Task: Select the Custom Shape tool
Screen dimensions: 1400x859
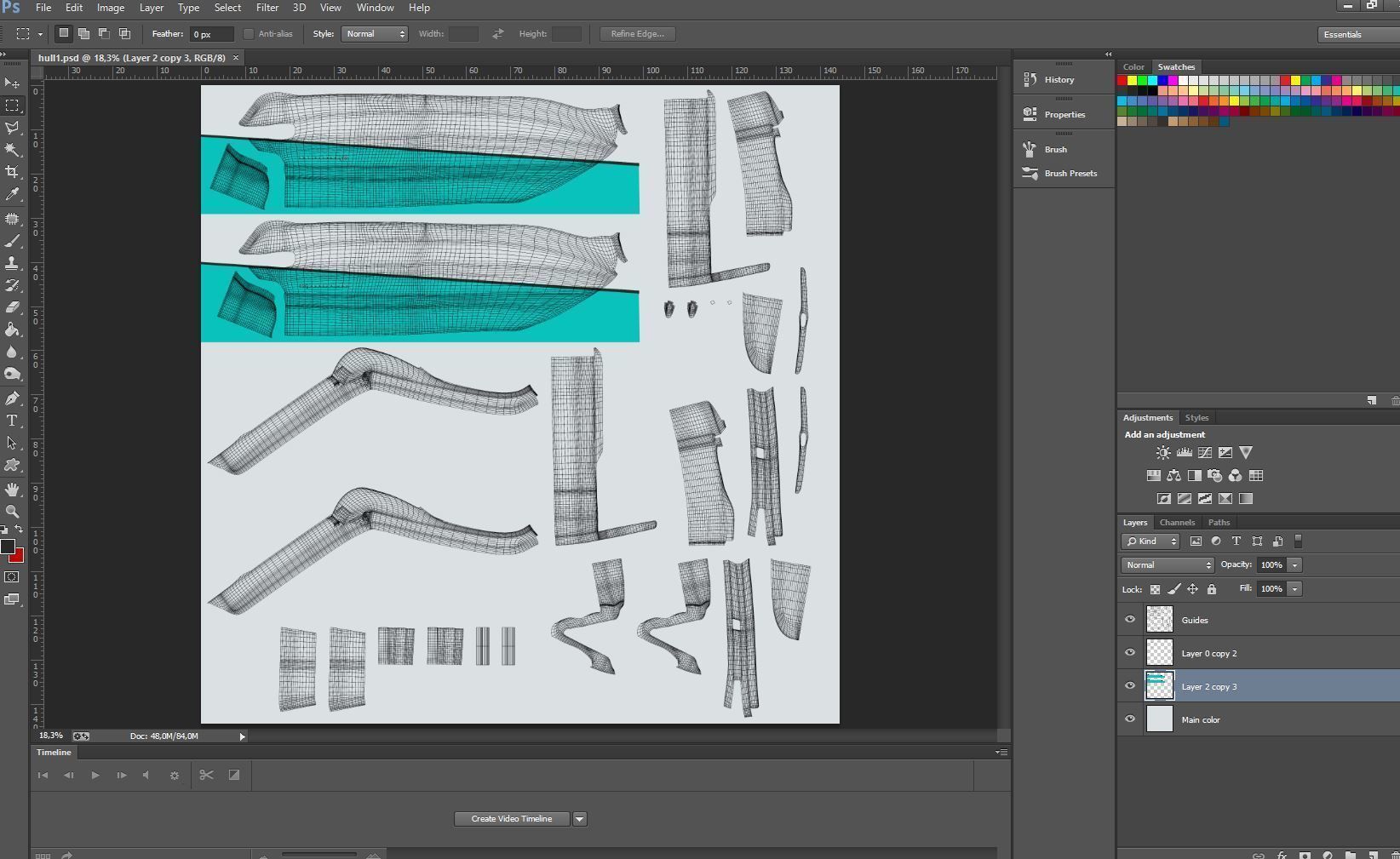Action: [x=12, y=465]
